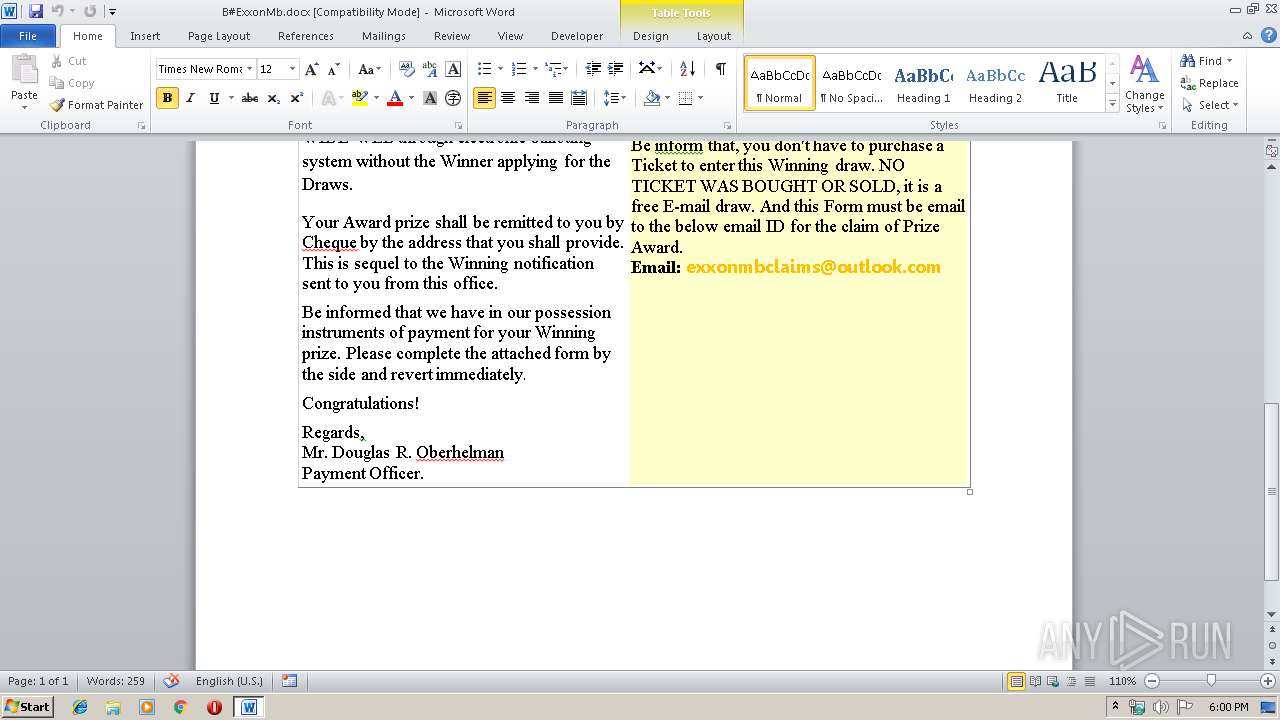
Task: Open Chrome from taskbar
Action: 180,707
